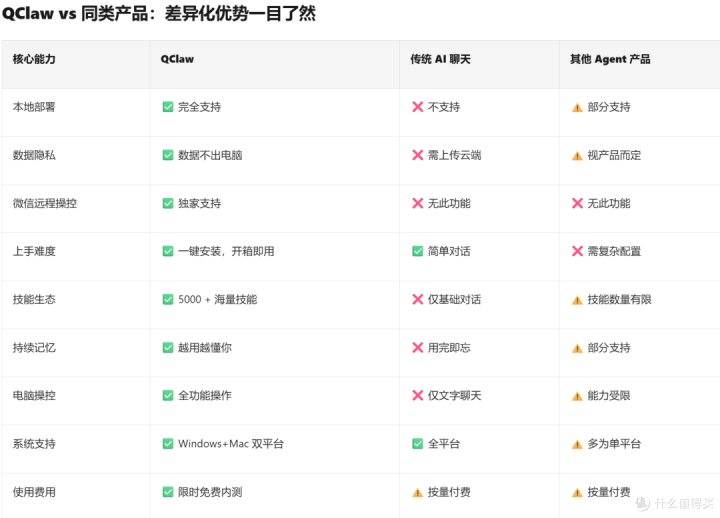Click the green check beside 限时免费内测
Screen dimensions: 720x518
(168, 491)
